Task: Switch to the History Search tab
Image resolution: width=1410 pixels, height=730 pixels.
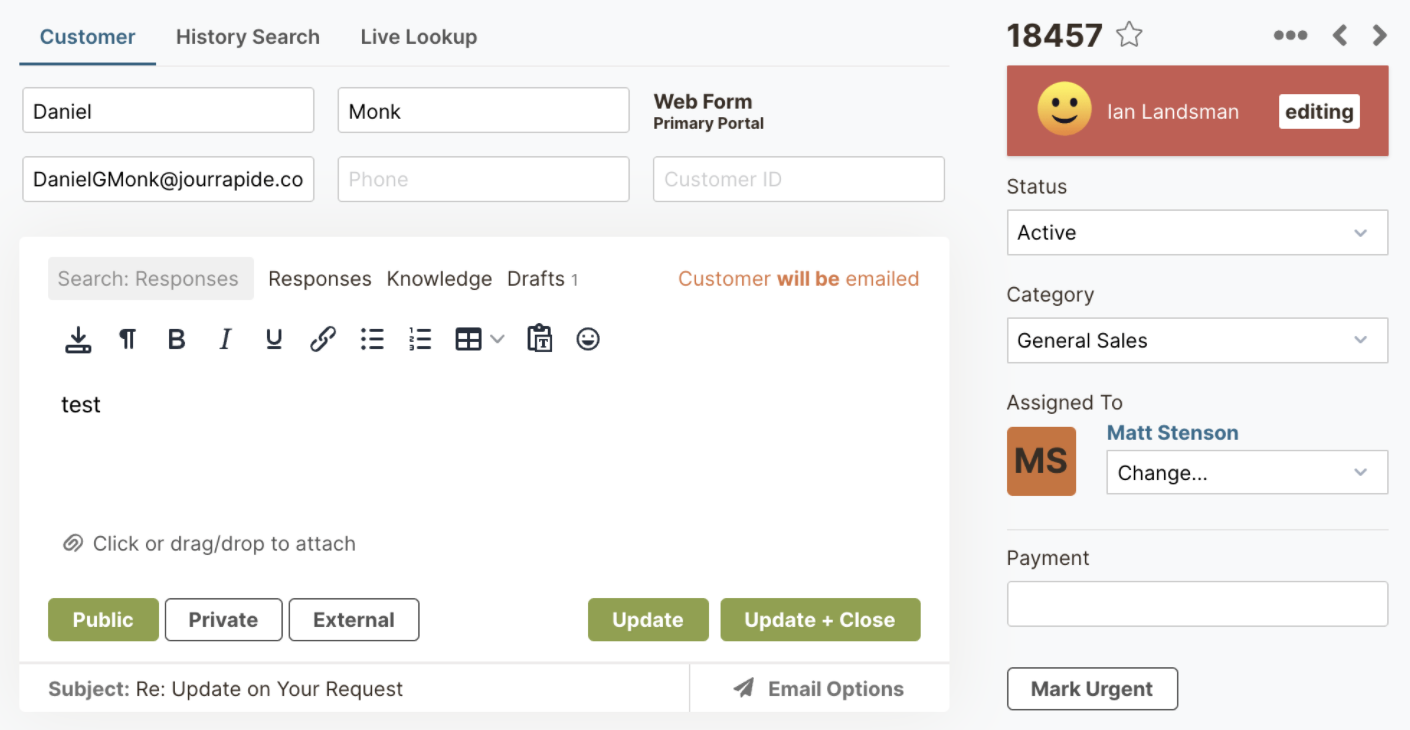Action: pos(248,37)
